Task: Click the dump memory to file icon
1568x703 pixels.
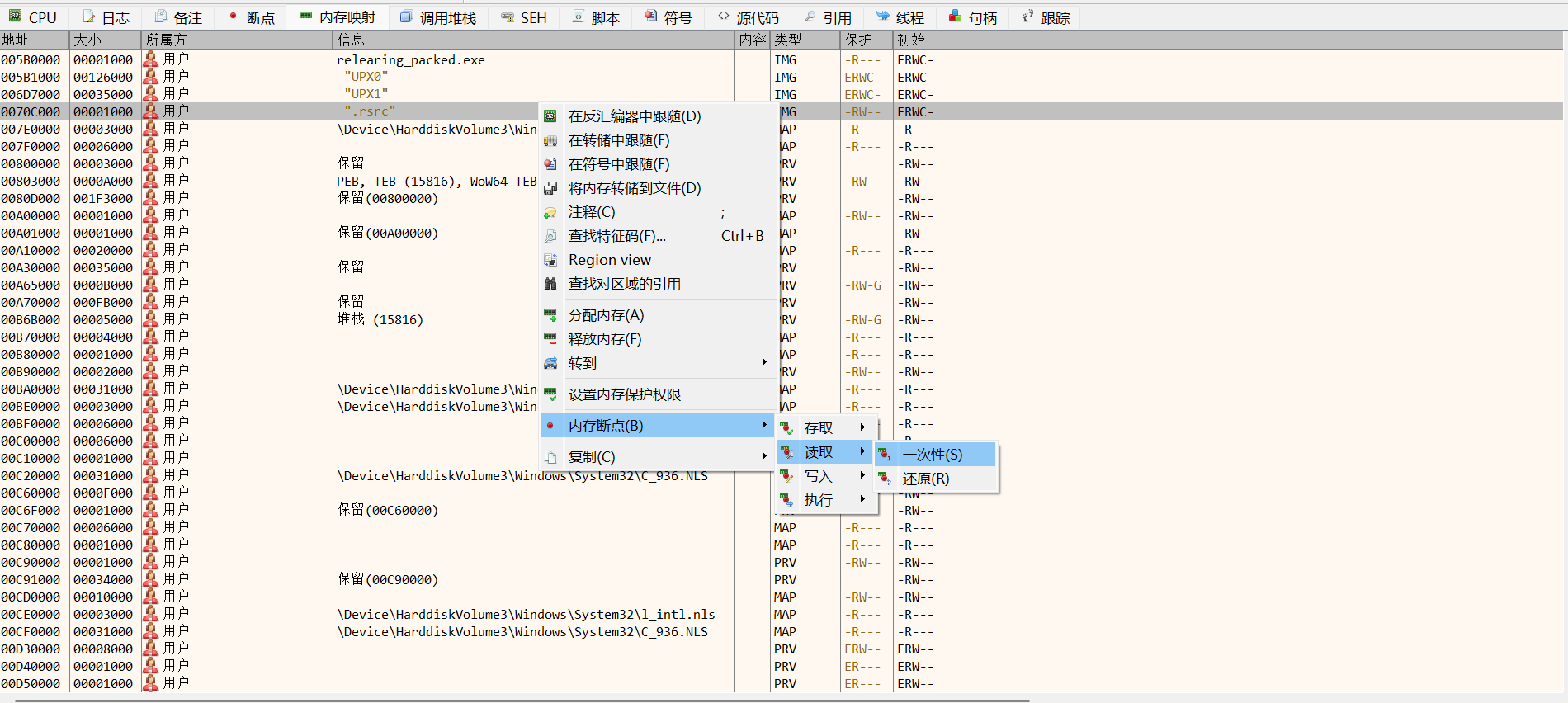Action: tap(550, 188)
